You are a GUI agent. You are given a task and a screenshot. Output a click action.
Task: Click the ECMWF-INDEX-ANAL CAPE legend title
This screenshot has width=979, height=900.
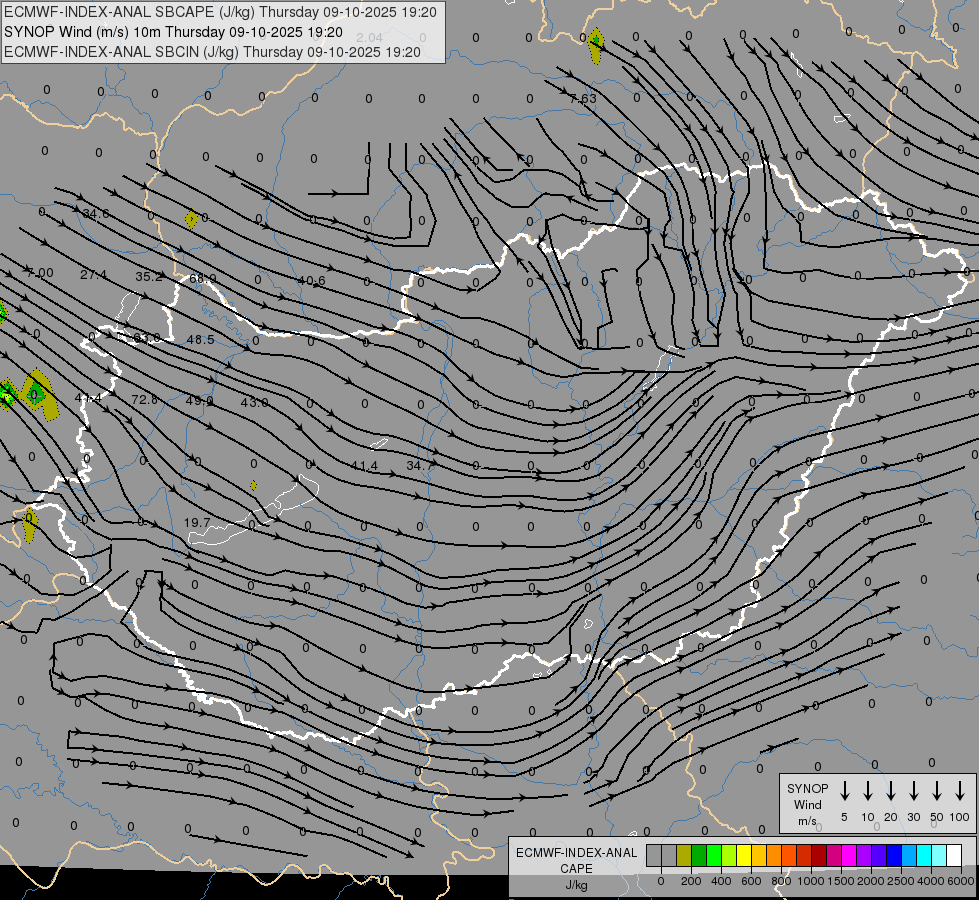click(576, 860)
